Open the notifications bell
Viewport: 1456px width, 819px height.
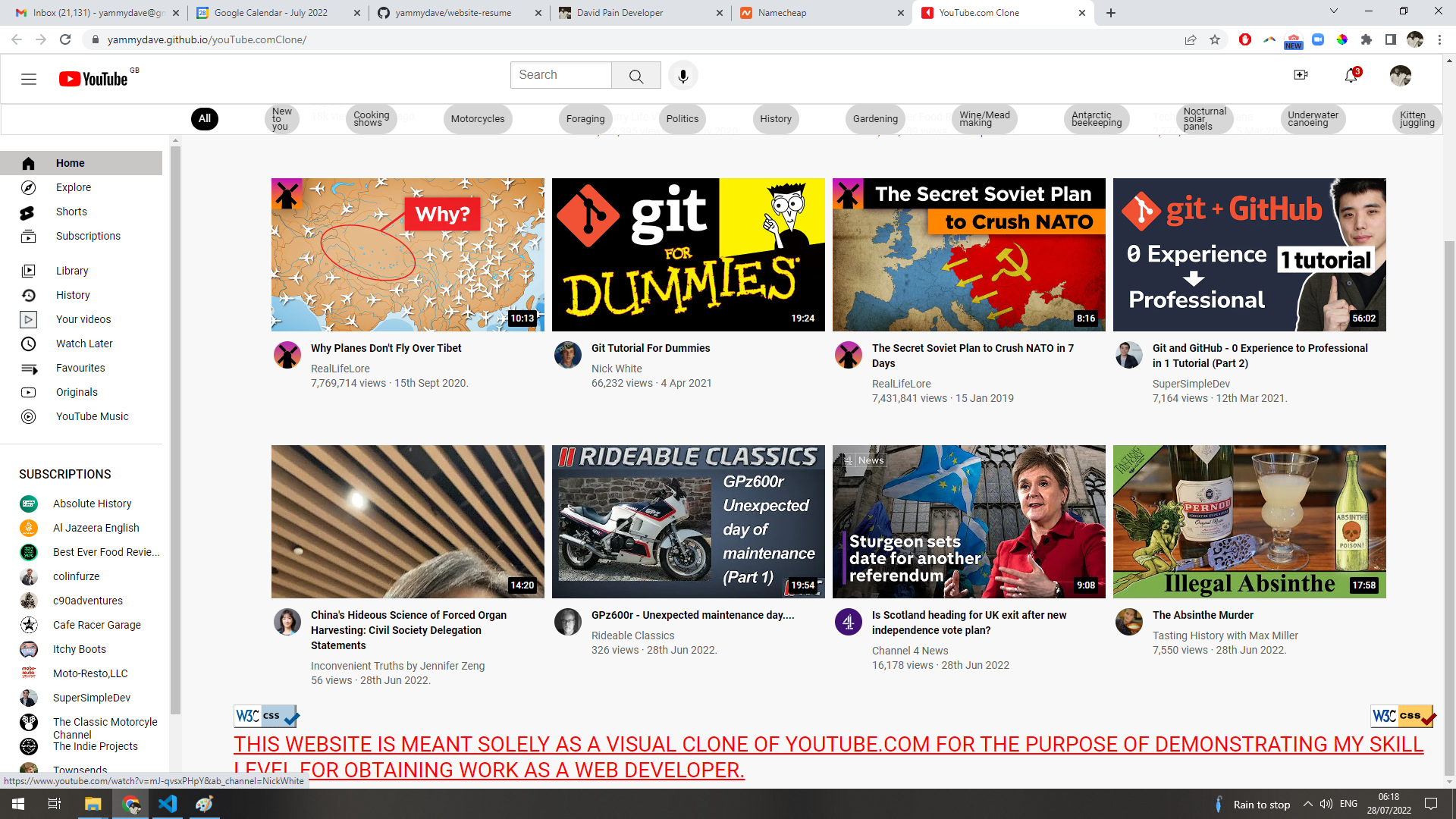(x=1351, y=75)
